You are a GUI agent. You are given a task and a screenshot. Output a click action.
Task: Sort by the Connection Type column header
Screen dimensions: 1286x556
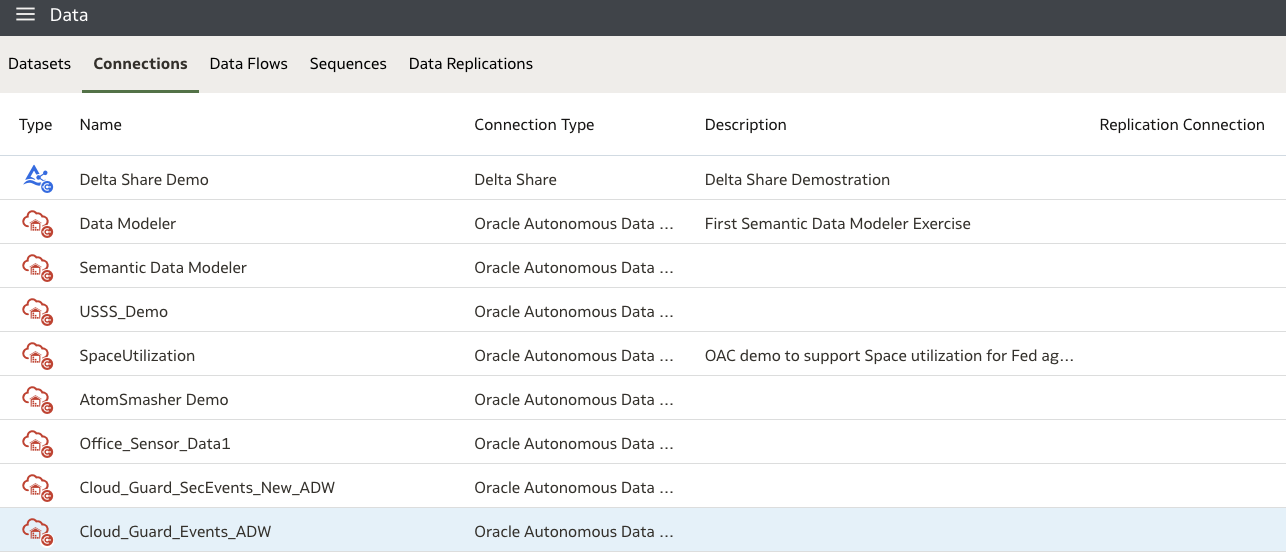pos(534,125)
